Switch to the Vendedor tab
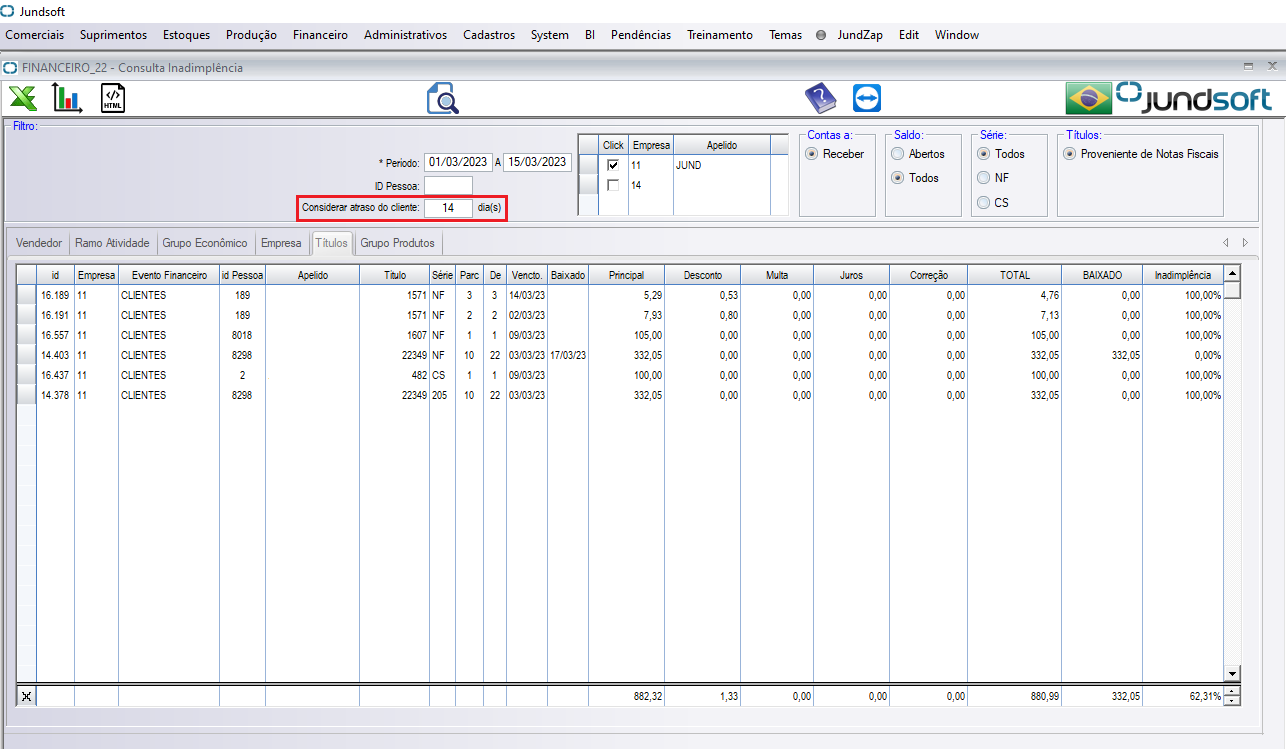This screenshot has width=1286, height=749. coord(39,243)
